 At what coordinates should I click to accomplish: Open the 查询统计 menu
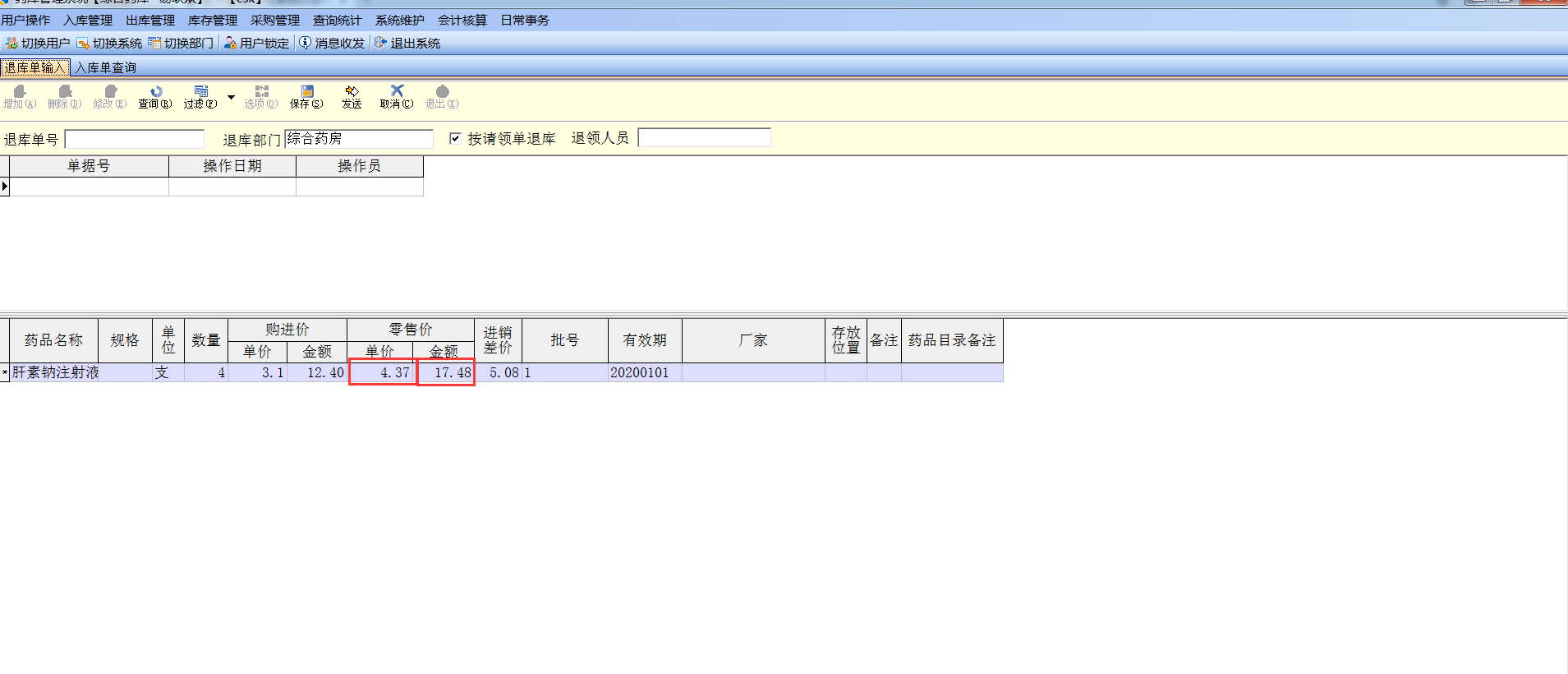[x=338, y=20]
